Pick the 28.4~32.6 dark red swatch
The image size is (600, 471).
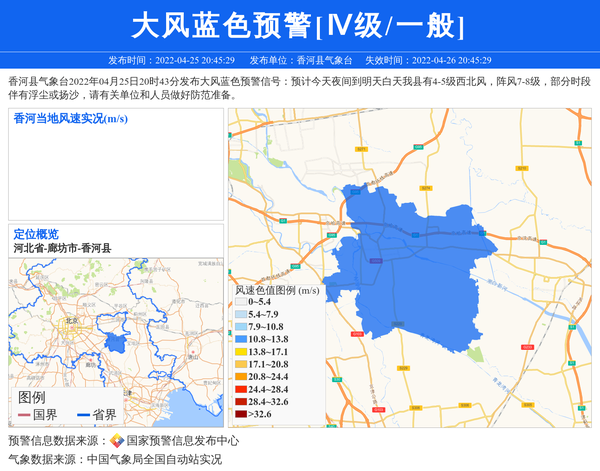[x=241, y=402]
